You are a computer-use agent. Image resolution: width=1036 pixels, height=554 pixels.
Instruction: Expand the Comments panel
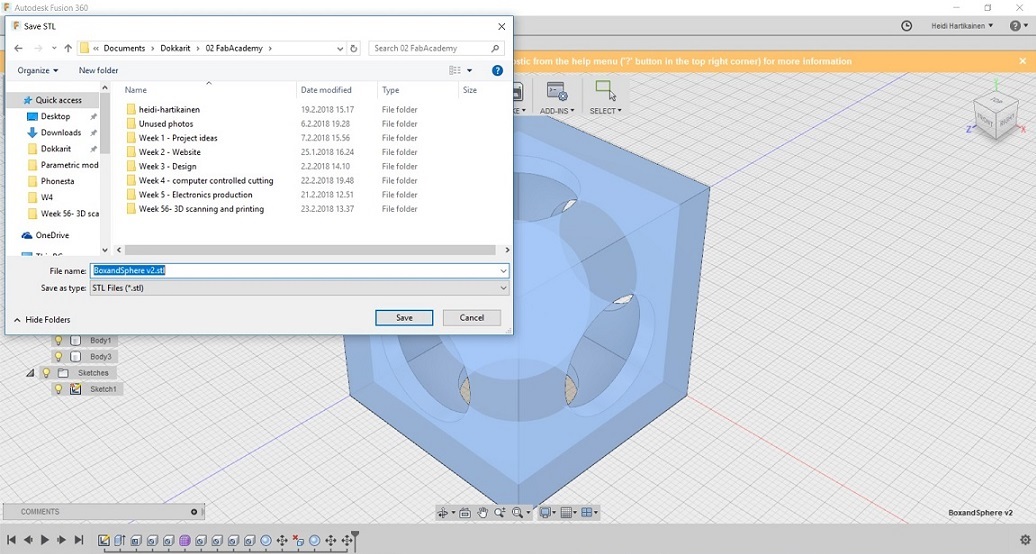[x=194, y=512]
